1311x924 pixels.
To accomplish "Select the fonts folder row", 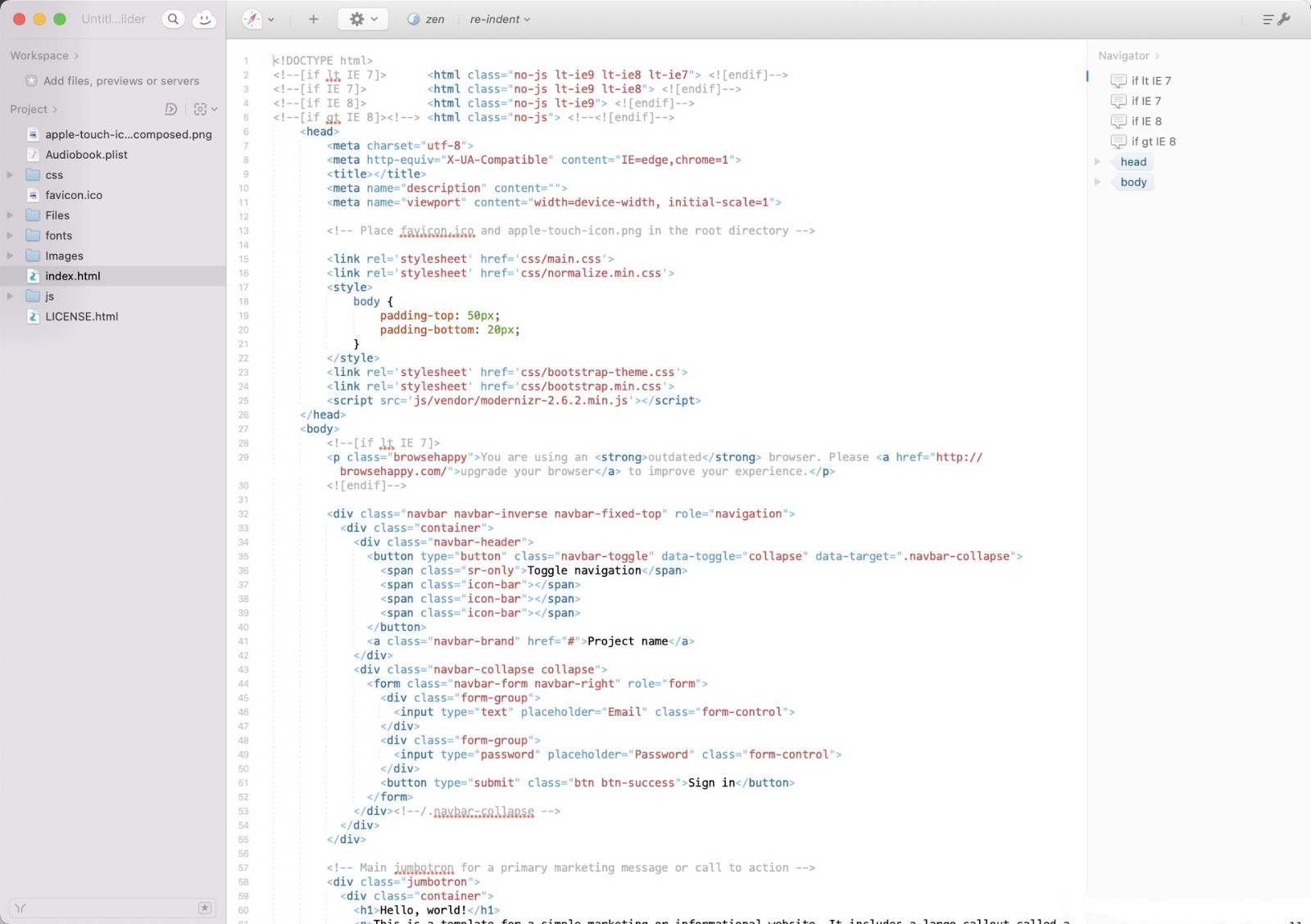I will pos(113,235).
